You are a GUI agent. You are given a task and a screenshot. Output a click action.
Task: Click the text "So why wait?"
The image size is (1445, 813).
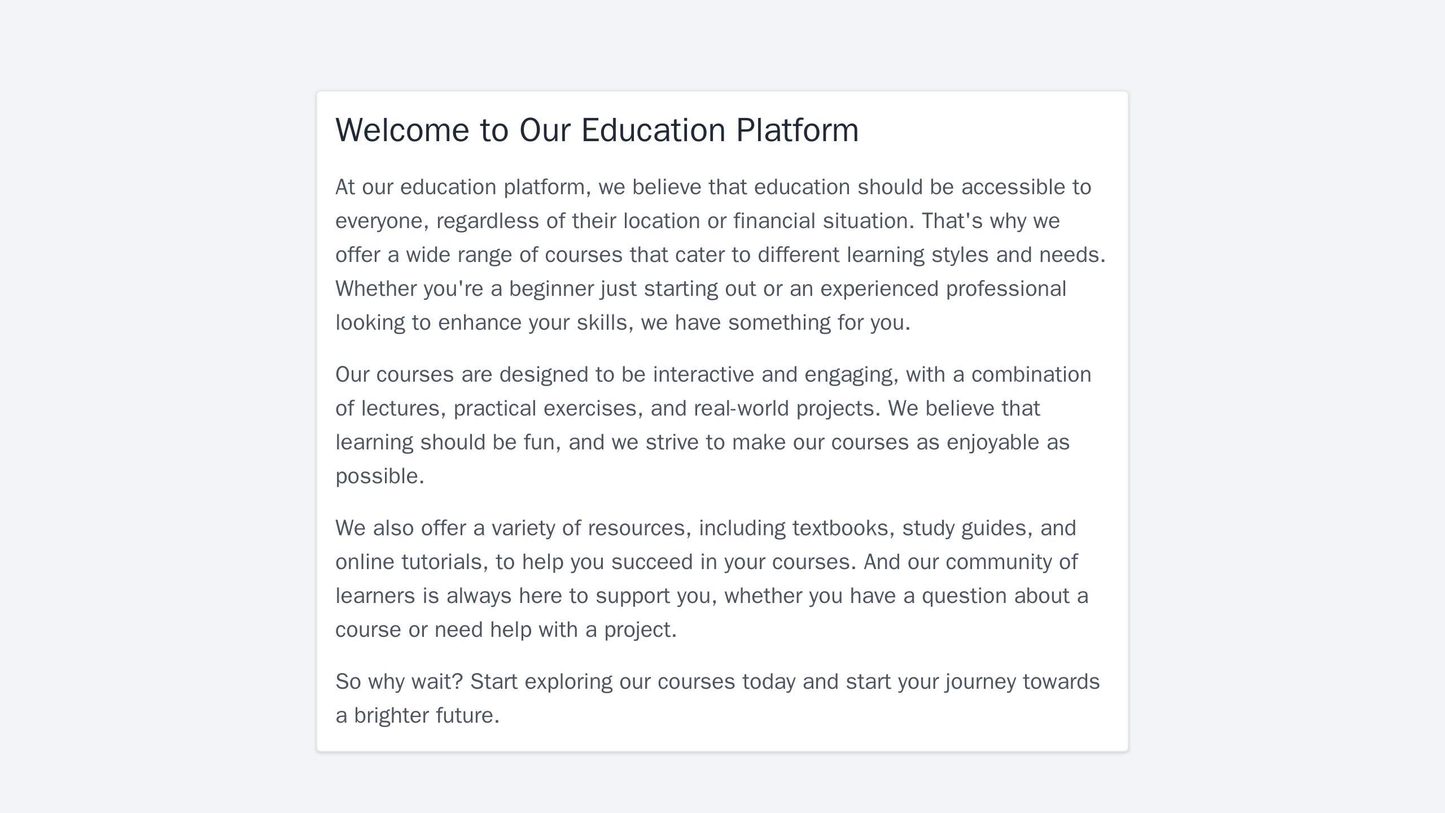coord(398,682)
